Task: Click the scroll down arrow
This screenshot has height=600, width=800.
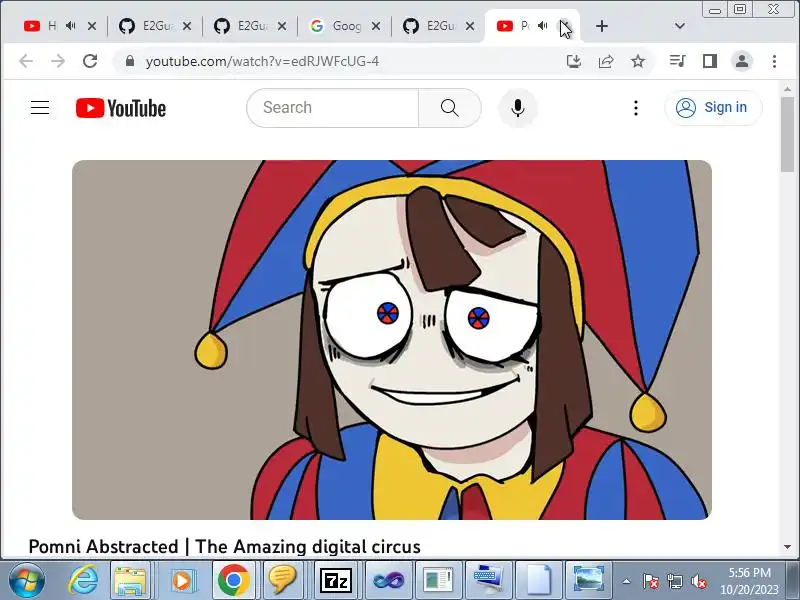Action: tap(788, 547)
